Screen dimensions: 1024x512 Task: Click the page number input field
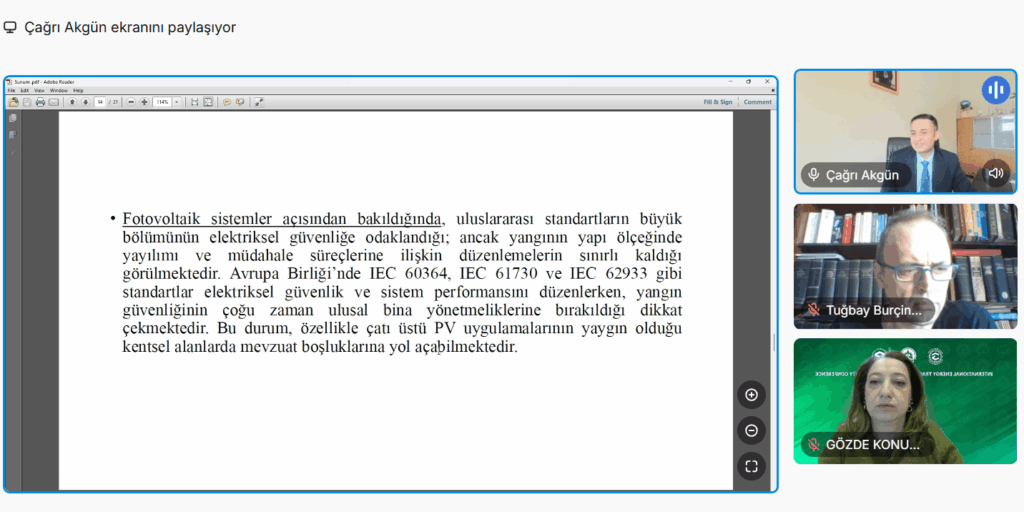point(100,102)
